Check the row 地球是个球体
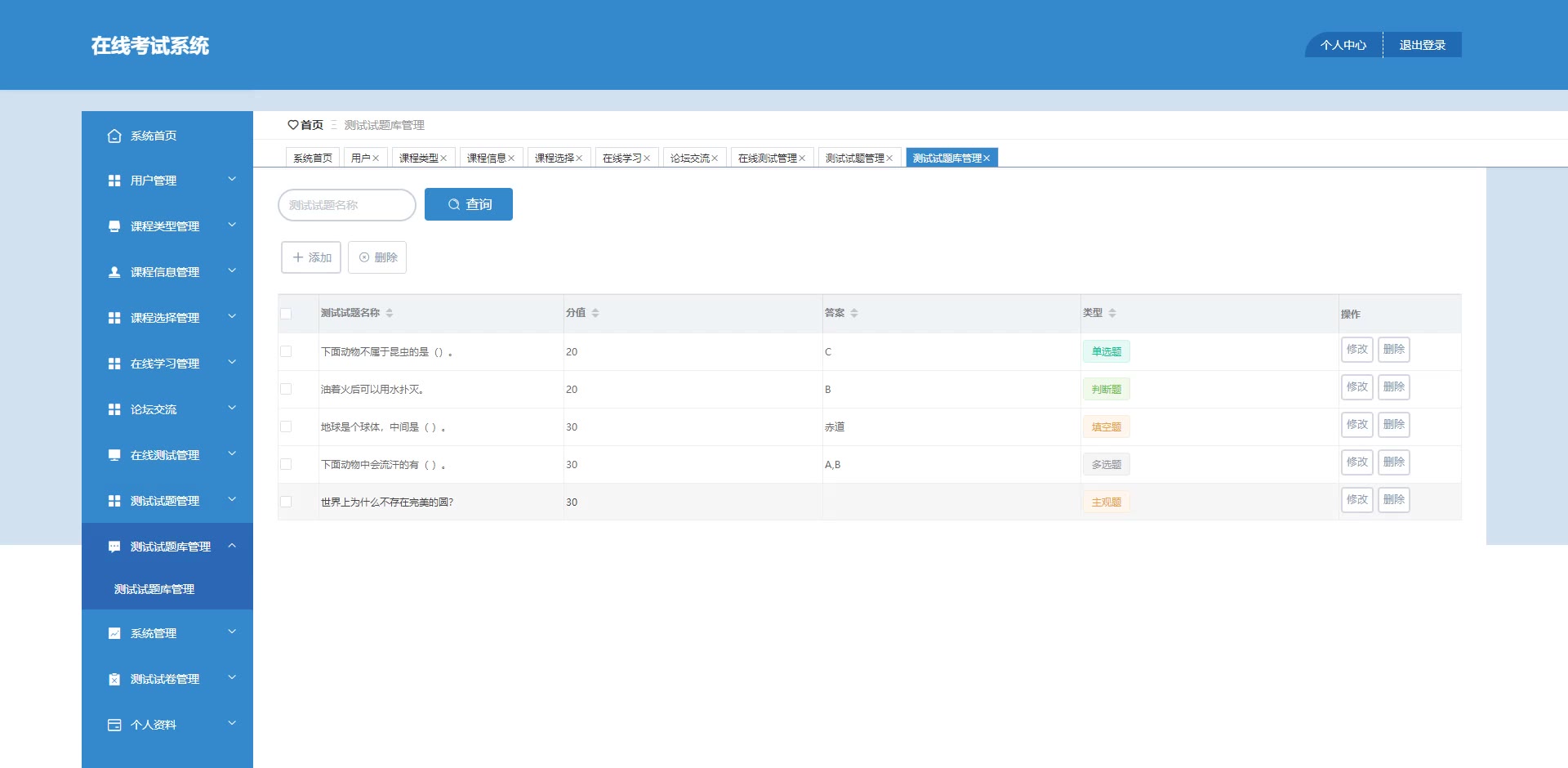Image resolution: width=1568 pixels, height=768 pixels. point(286,426)
